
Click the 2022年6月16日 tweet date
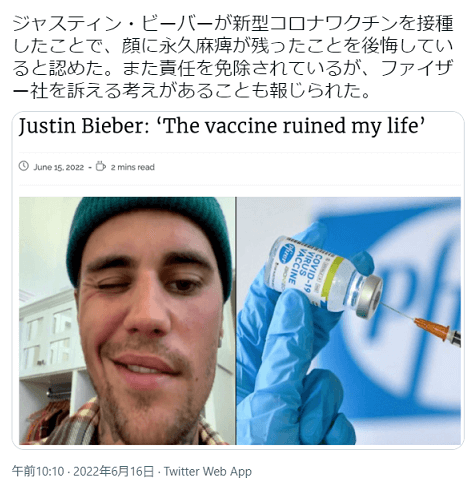[113, 471]
